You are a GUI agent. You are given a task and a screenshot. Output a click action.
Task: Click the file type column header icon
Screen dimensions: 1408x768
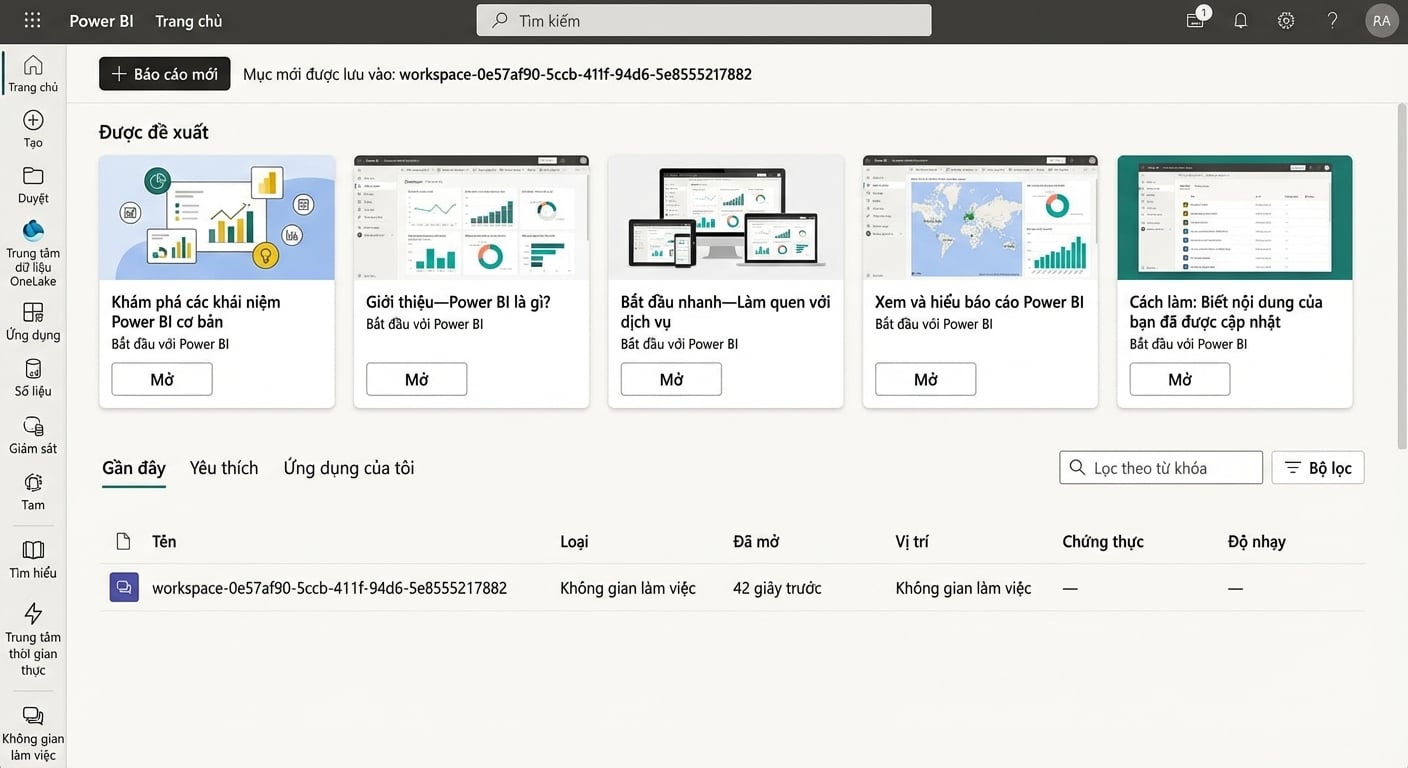[123, 541]
